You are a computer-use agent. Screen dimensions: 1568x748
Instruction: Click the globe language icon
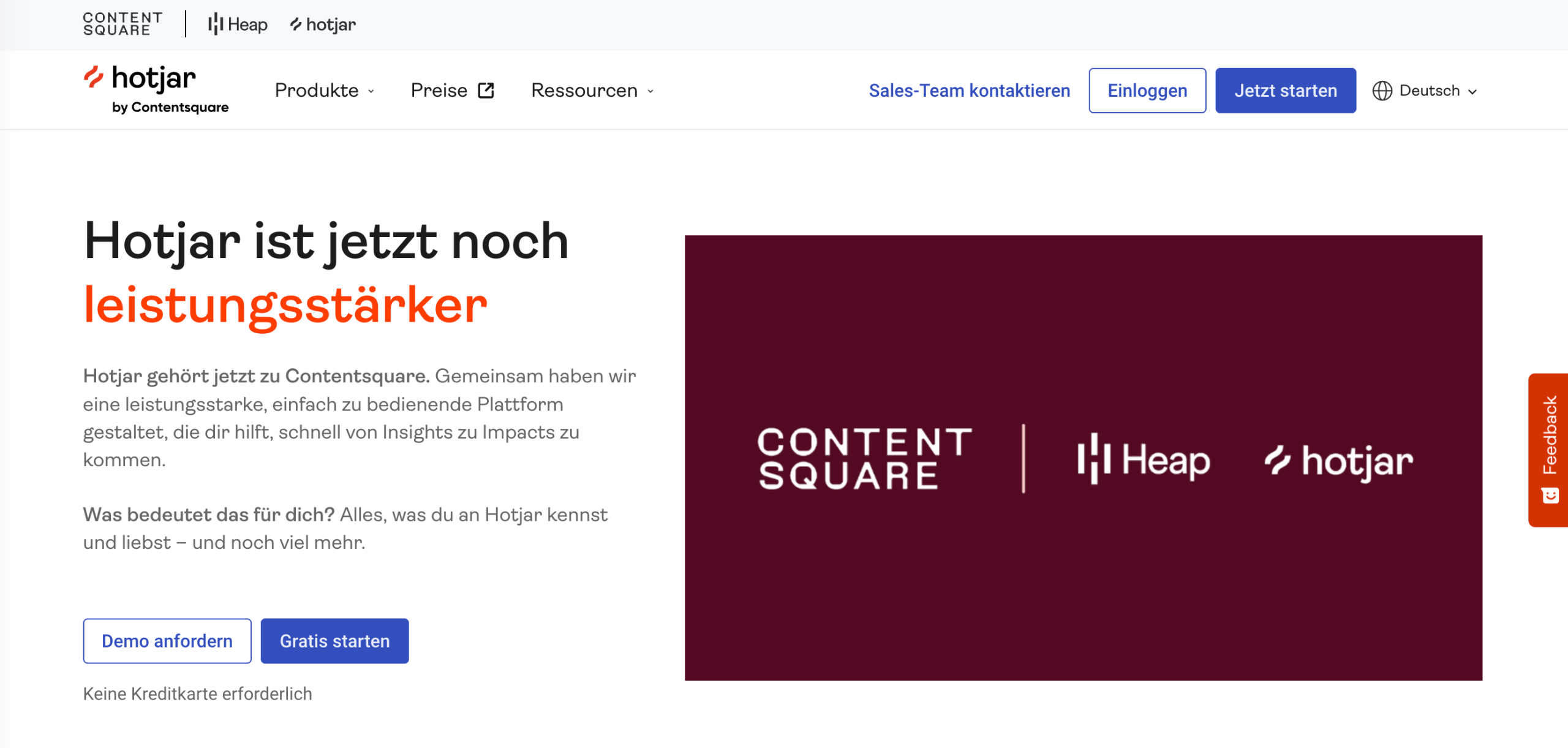1382,91
